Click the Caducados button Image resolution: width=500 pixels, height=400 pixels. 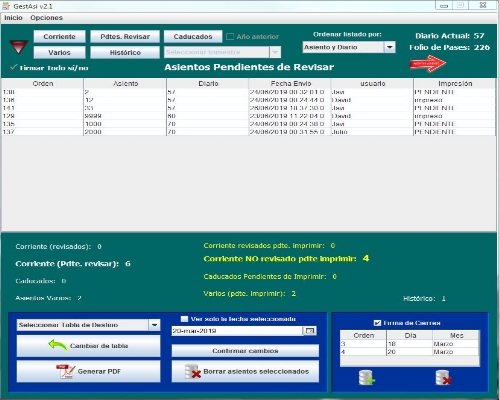click(x=193, y=37)
